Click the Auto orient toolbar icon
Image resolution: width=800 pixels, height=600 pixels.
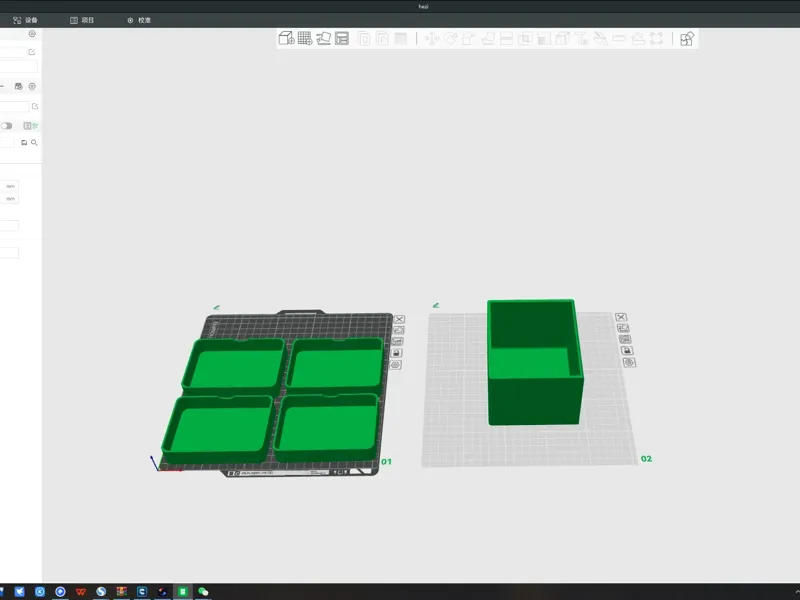click(x=323, y=38)
